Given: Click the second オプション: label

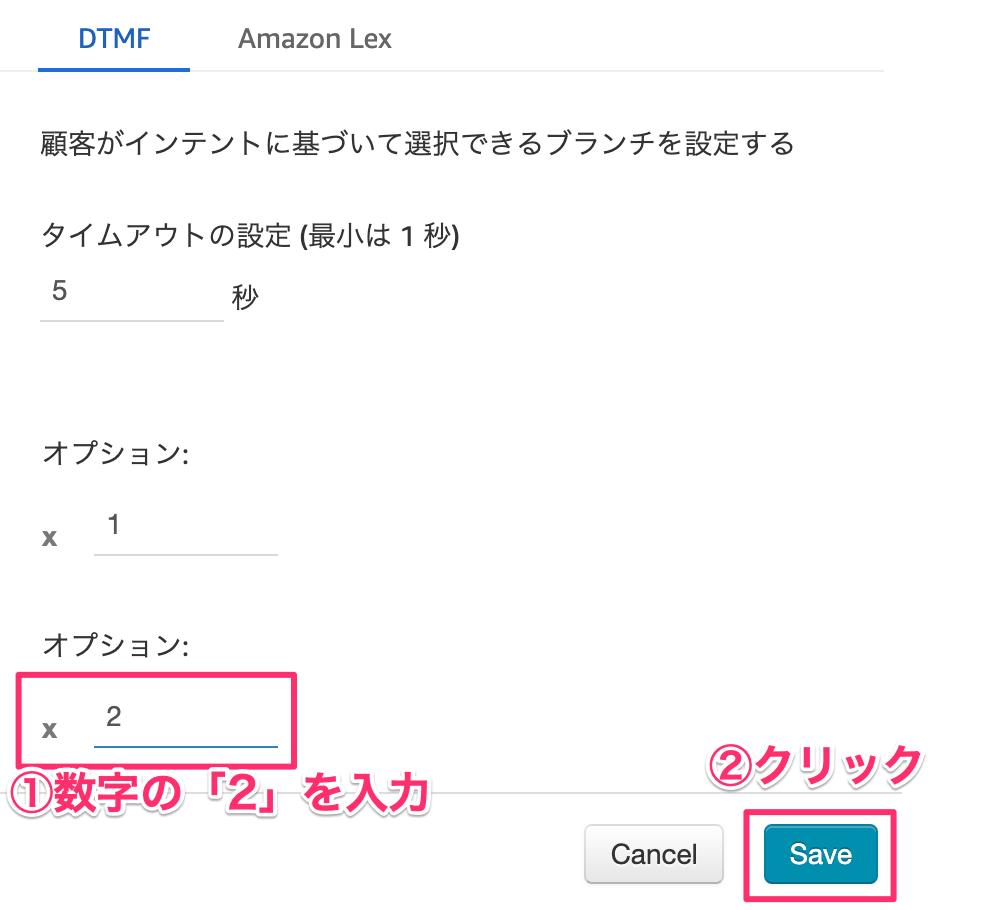Looking at the screenshot, I should click(x=116, y=645).
